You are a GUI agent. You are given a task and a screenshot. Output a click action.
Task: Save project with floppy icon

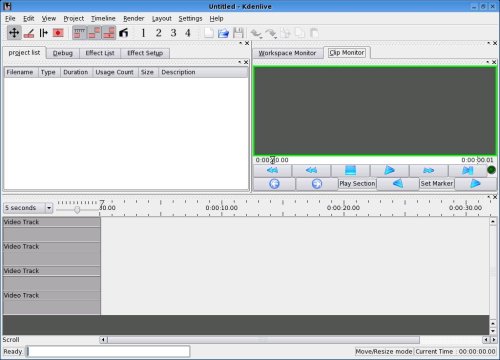coord(238,33)
